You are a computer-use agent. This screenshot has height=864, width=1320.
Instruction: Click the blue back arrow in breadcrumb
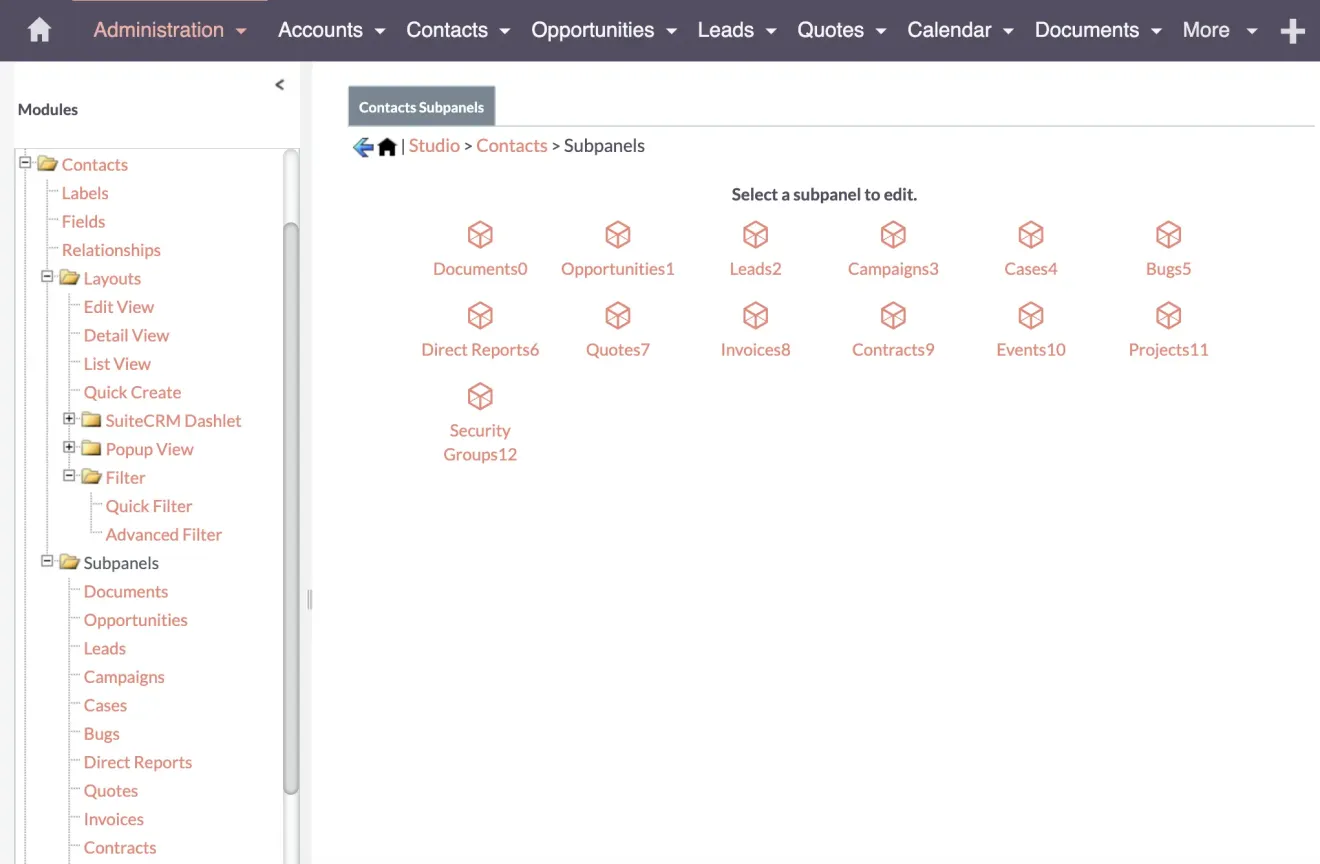[362, 146]
